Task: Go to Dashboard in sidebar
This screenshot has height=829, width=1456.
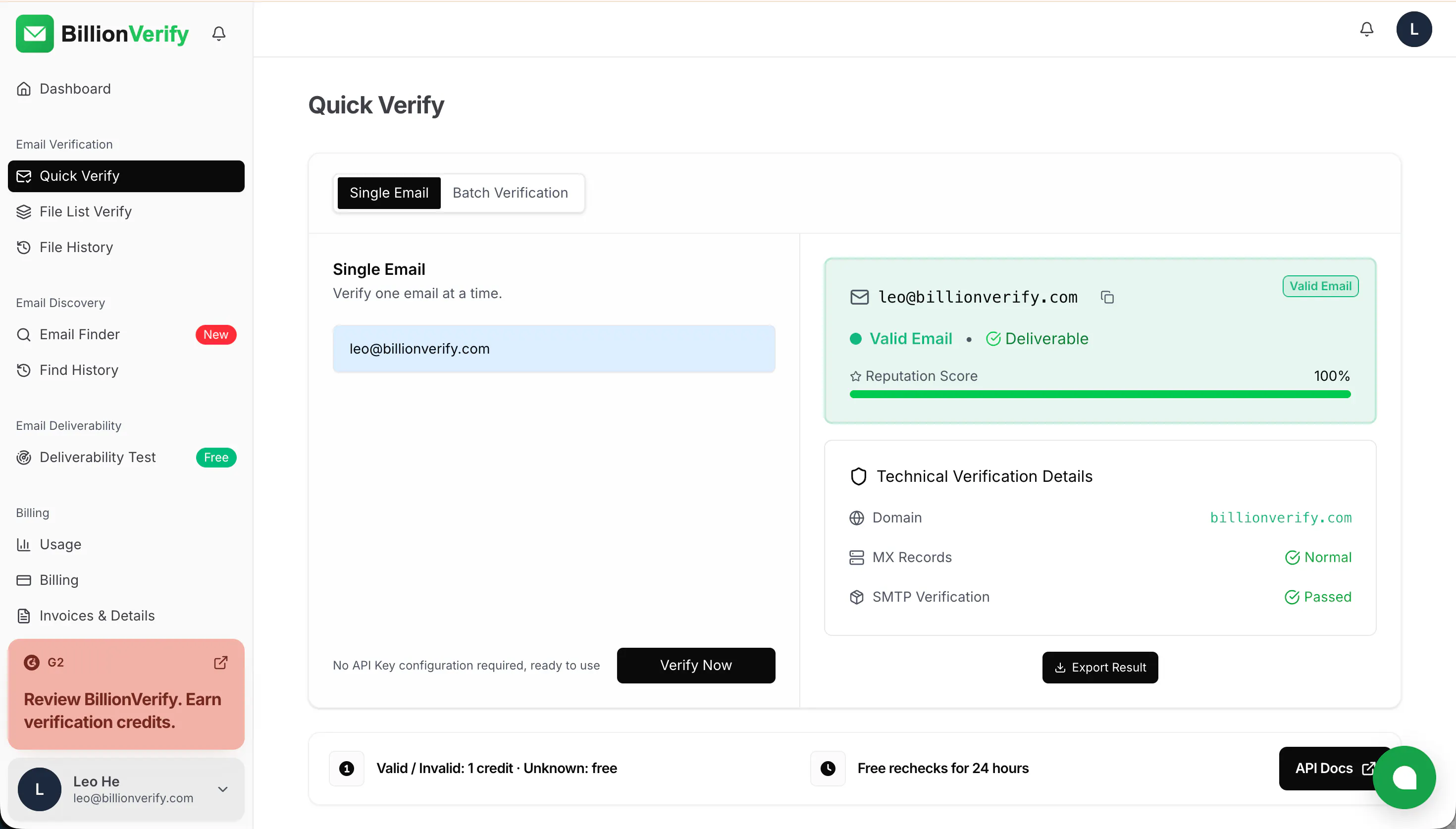Action: 126,89
